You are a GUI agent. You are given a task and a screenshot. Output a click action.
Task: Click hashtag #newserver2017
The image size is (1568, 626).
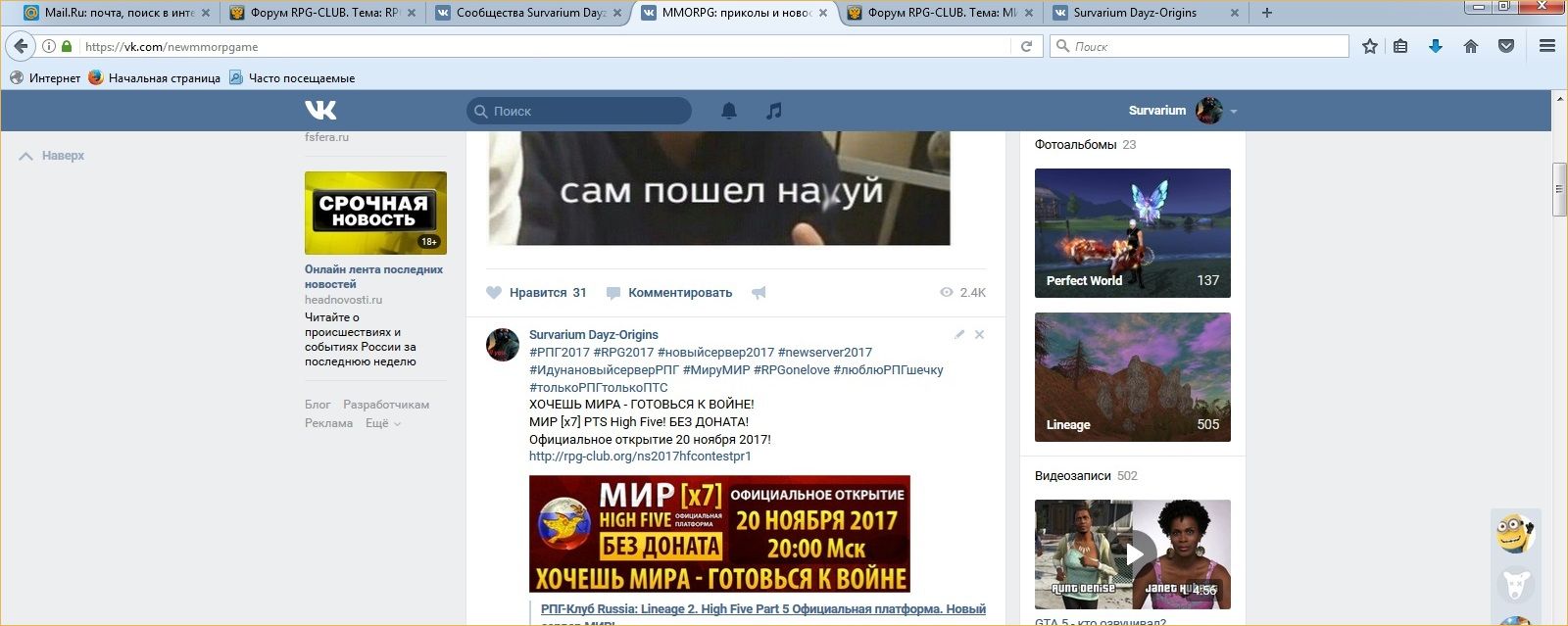[x=825, y=353]
